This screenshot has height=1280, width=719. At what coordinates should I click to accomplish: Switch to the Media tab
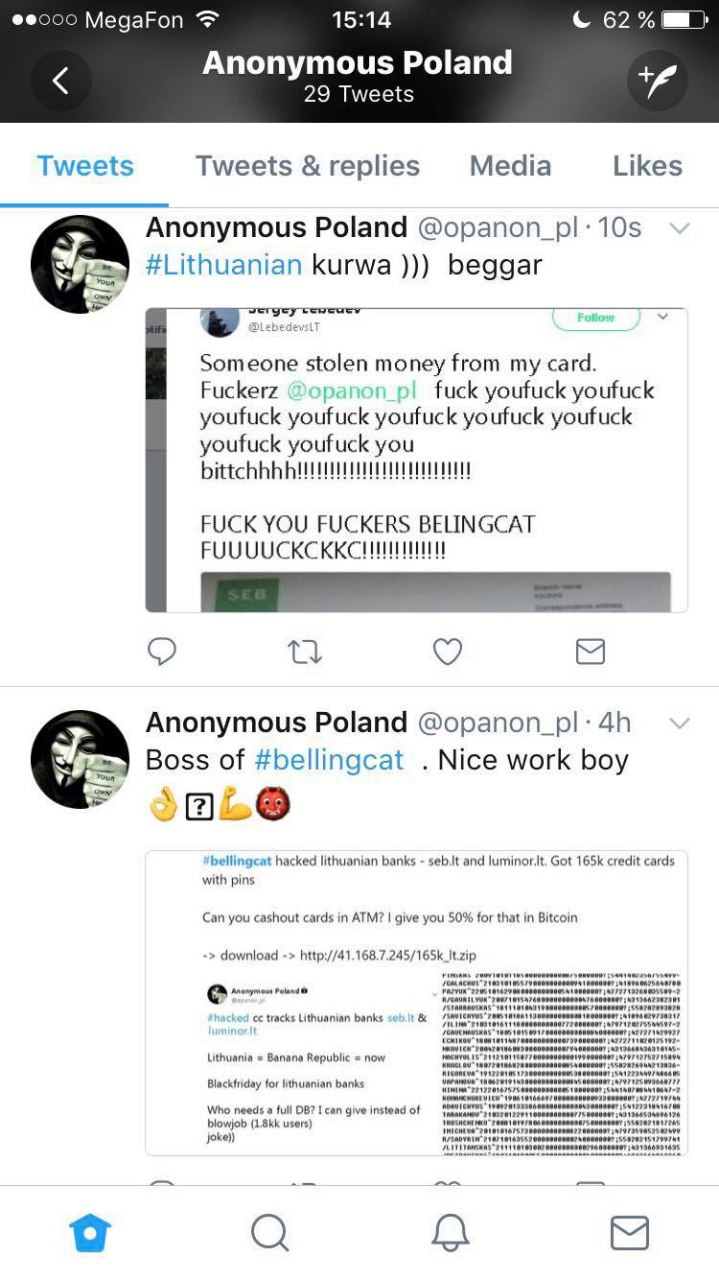pyautogui.click(x=510, y=166)
